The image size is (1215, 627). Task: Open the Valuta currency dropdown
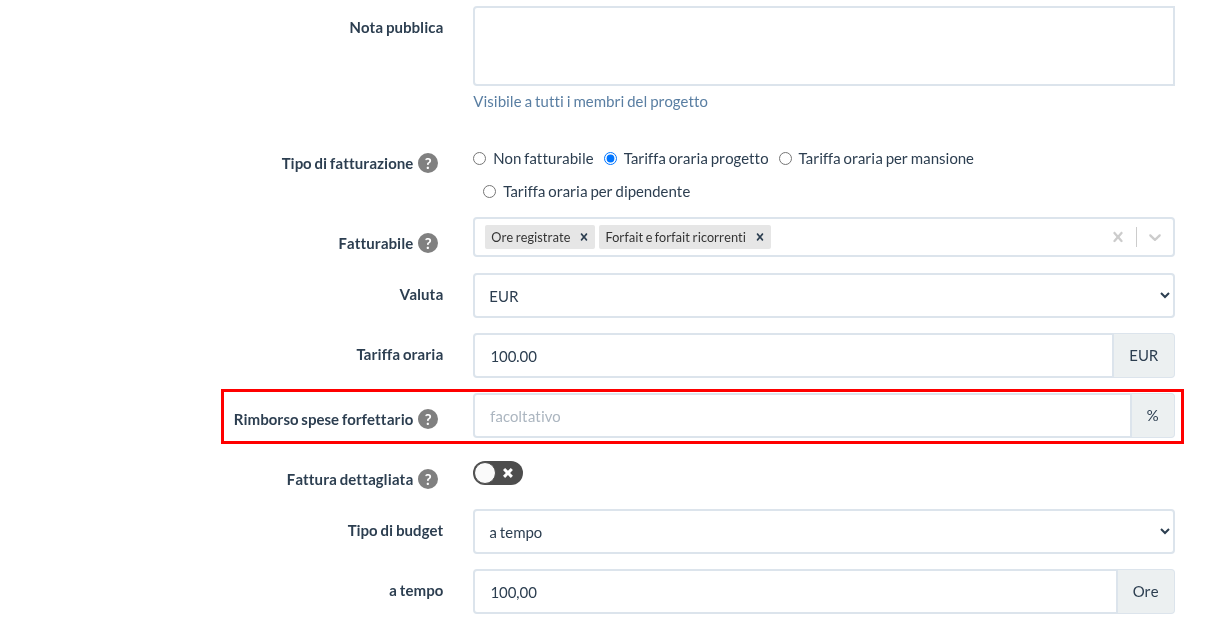(824, 296)
